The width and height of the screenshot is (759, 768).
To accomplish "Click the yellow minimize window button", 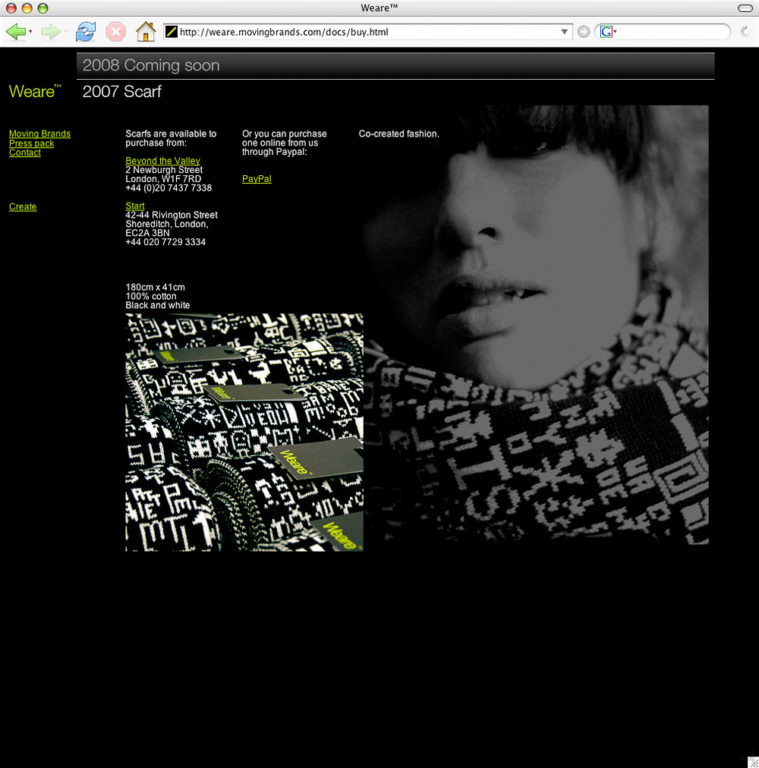I will pyautogui.click(x=27, y=8).
